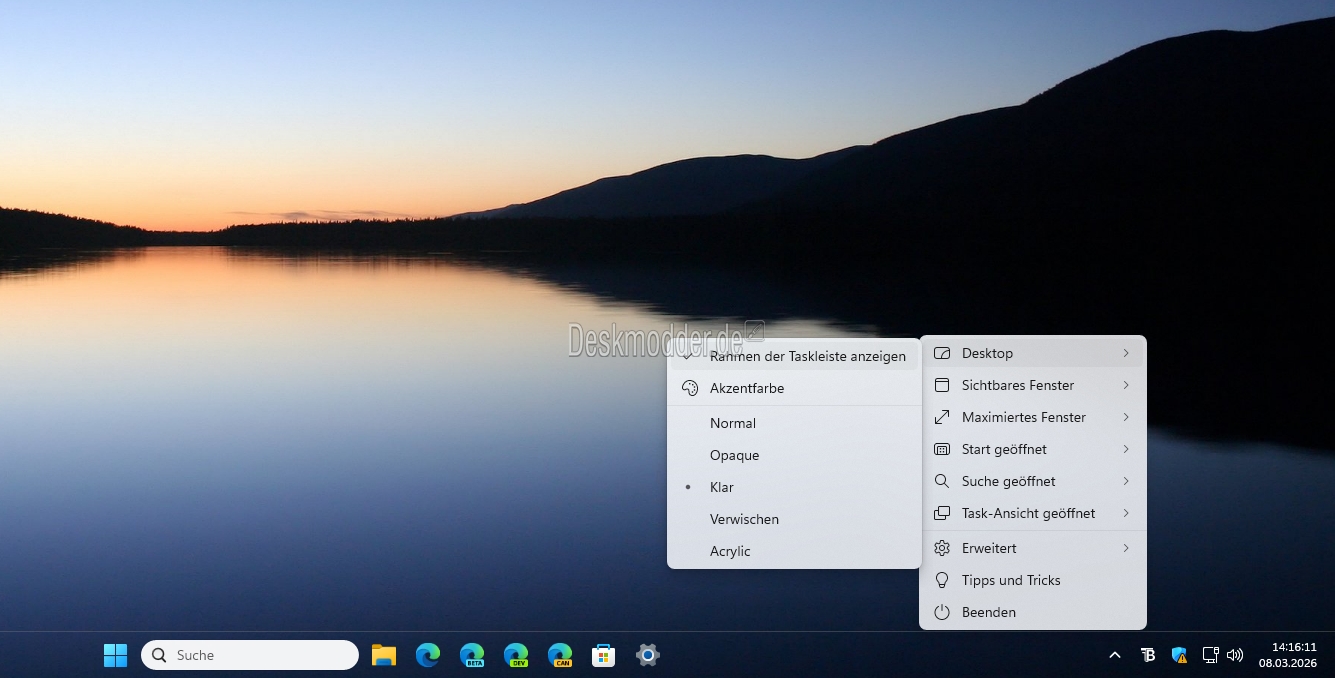Click the Windows Start button

click(116, 655)
